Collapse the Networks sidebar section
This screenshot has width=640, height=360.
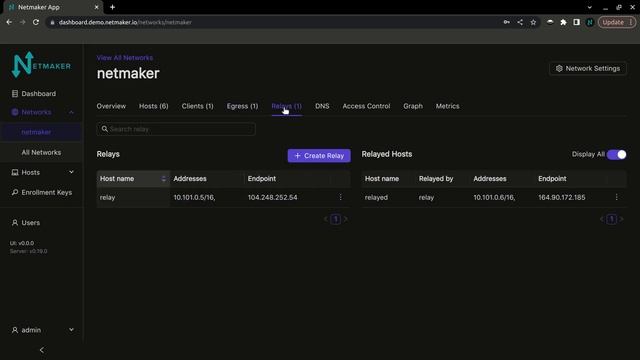(71, 112)
